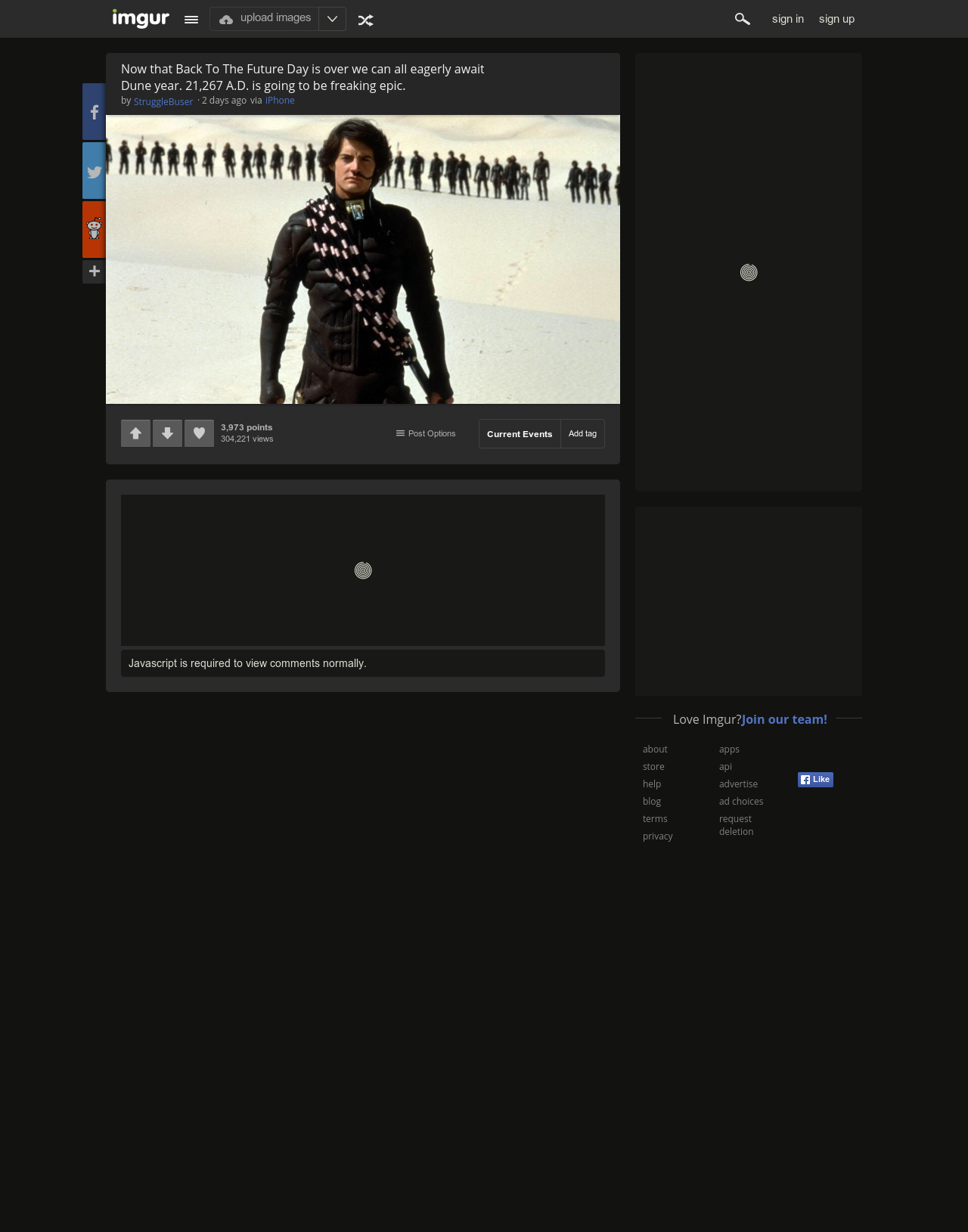Open the ad choices link

[741, 802]
